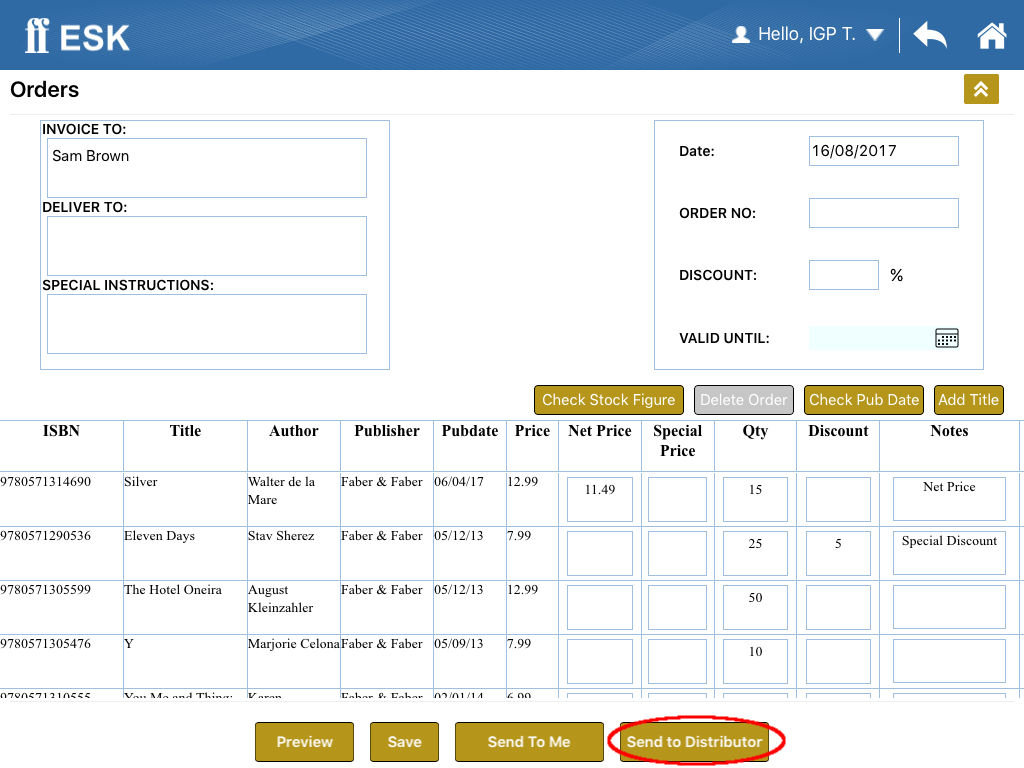The height and width of the screenshot is (768, 1024).
Task: Click the Qty field for Silver
Action: [755, 499]
